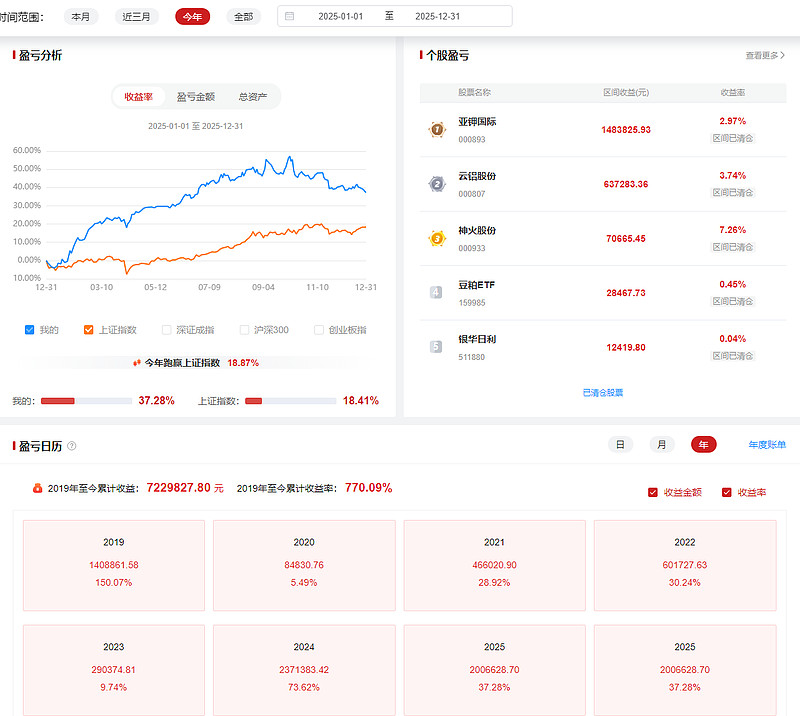Open the 年度账单 link
800x716 pixels.
[767, 445]
